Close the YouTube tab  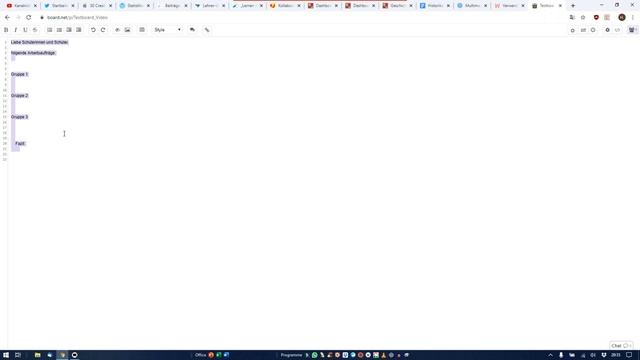click(35, 6)
